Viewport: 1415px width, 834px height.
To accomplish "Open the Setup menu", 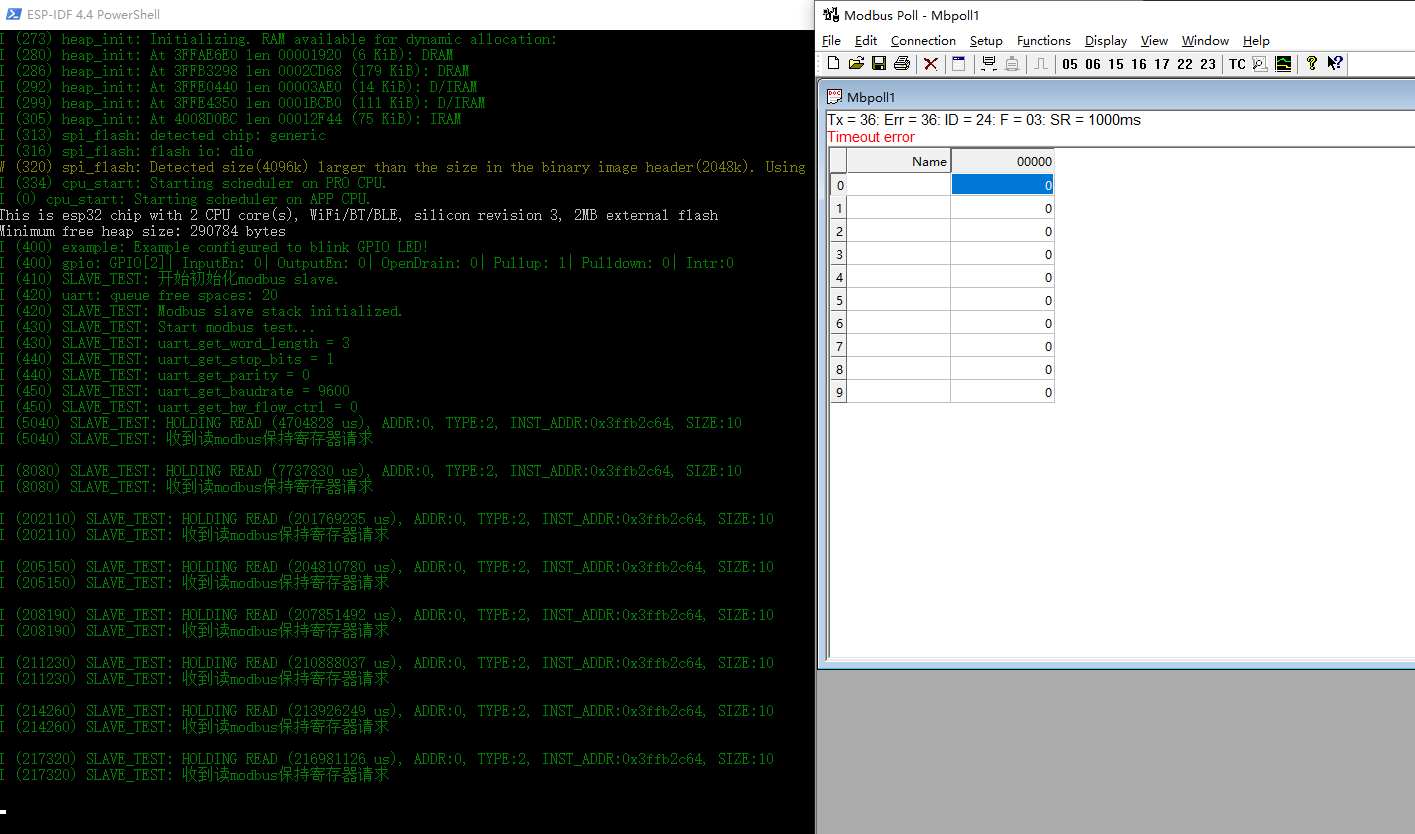I will tap(986, 41).
